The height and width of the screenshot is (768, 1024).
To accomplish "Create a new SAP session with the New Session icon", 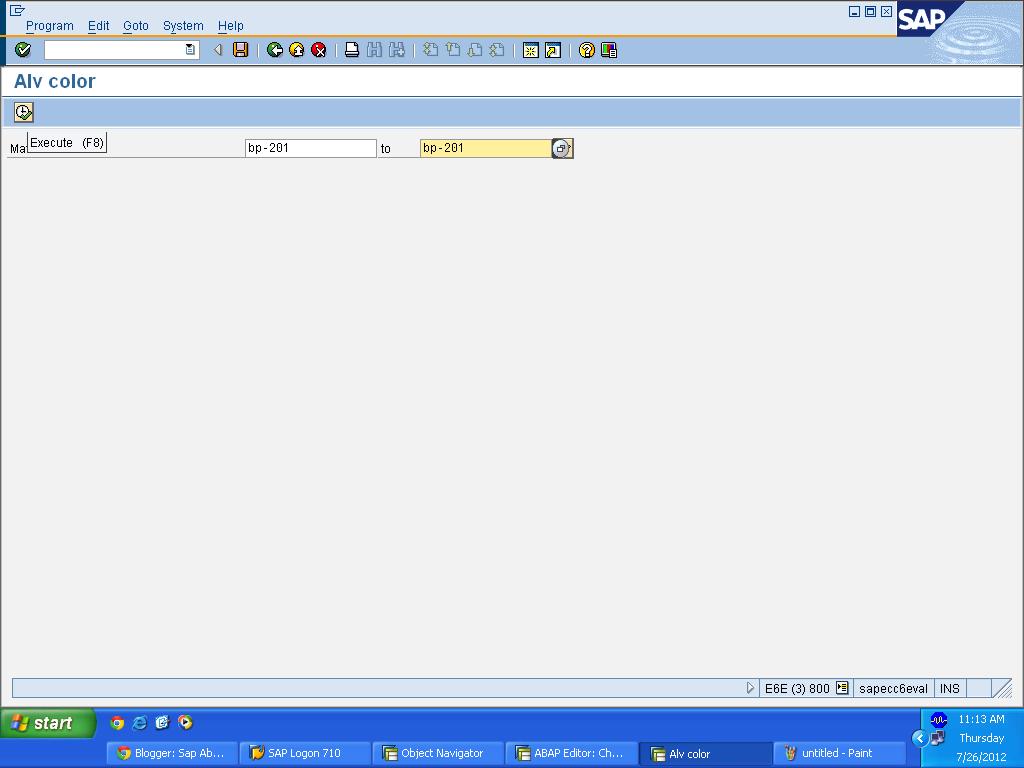I will (x=530, y=50).
